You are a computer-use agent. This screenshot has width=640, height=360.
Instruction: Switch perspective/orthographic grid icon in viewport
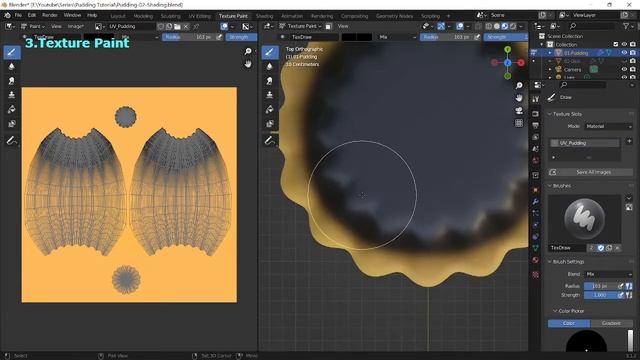[x=519, y=123]
